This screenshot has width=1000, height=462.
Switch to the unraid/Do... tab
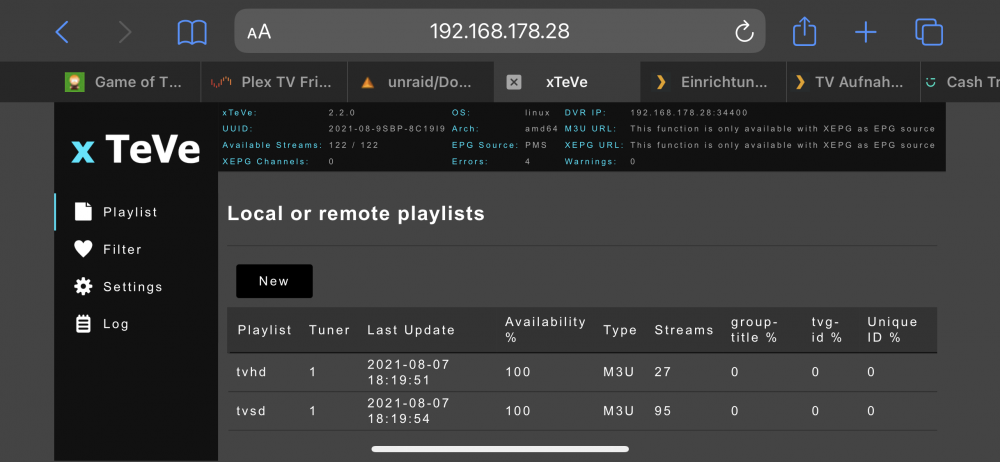pos(421,82)
